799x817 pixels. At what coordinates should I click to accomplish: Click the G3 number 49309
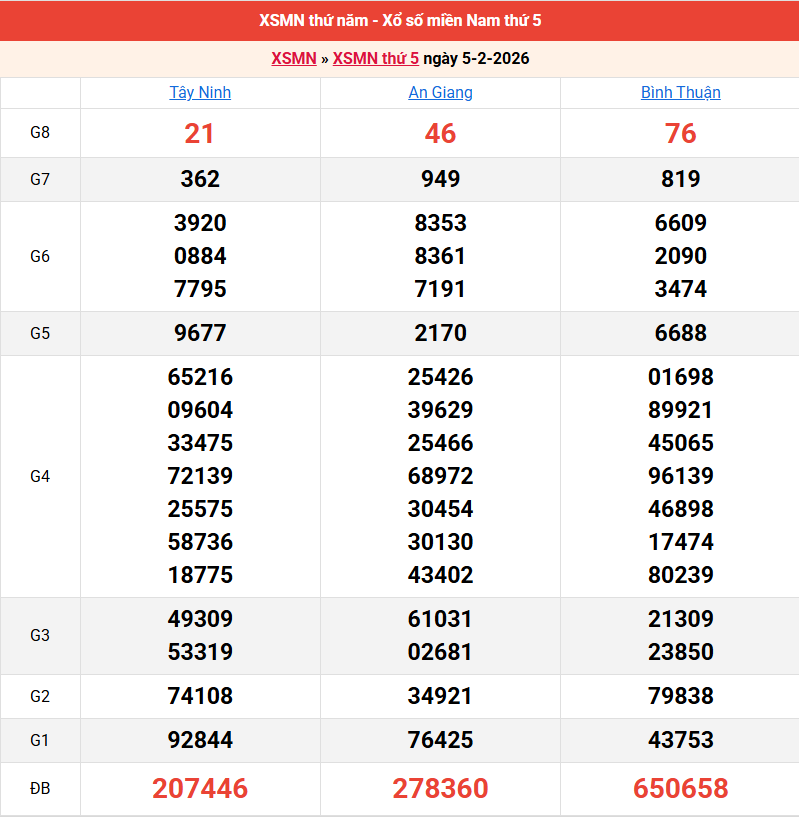pos(200,619)
